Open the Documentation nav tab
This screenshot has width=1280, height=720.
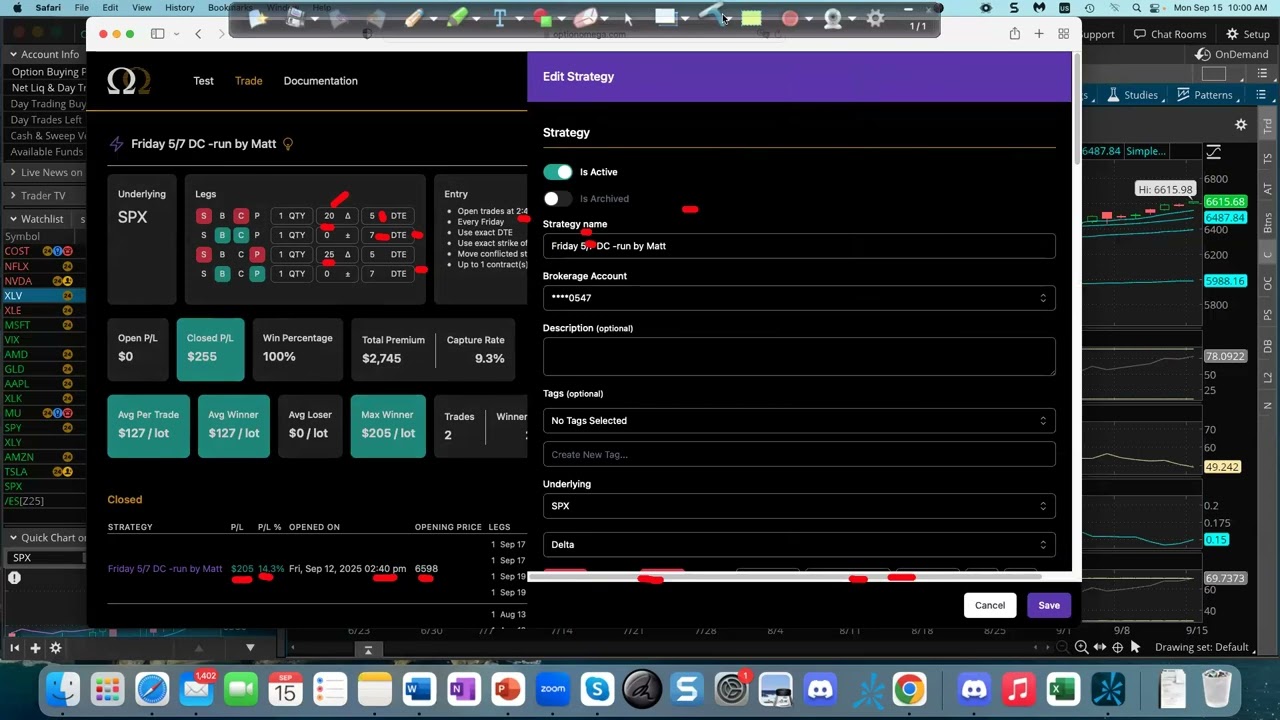(x=320, y=81)
